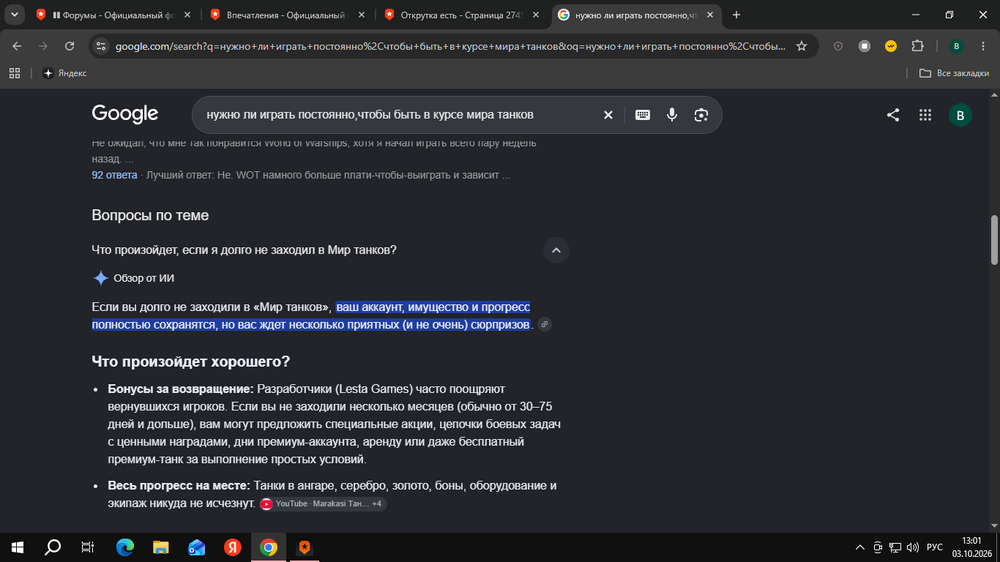Open Google account avatar B
Image resolution: width=1000 pixels, height=562 pixels.
pos(960,115)
